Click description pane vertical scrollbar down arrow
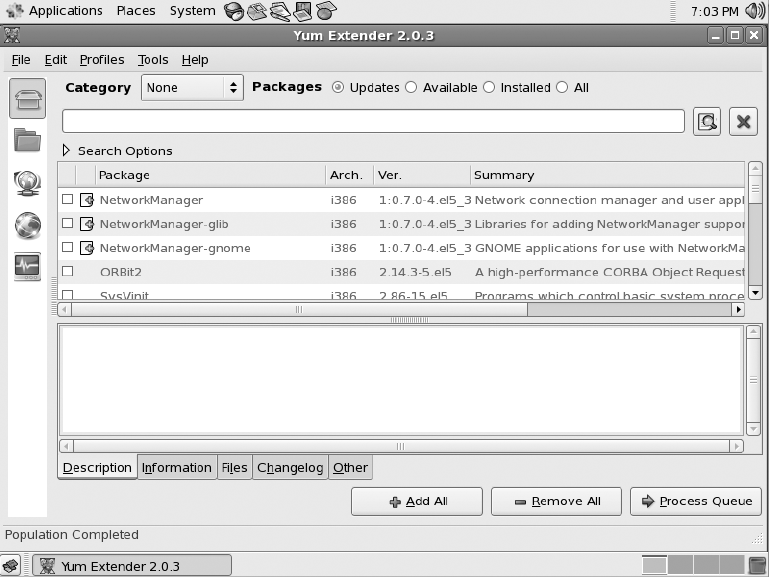 753,429
